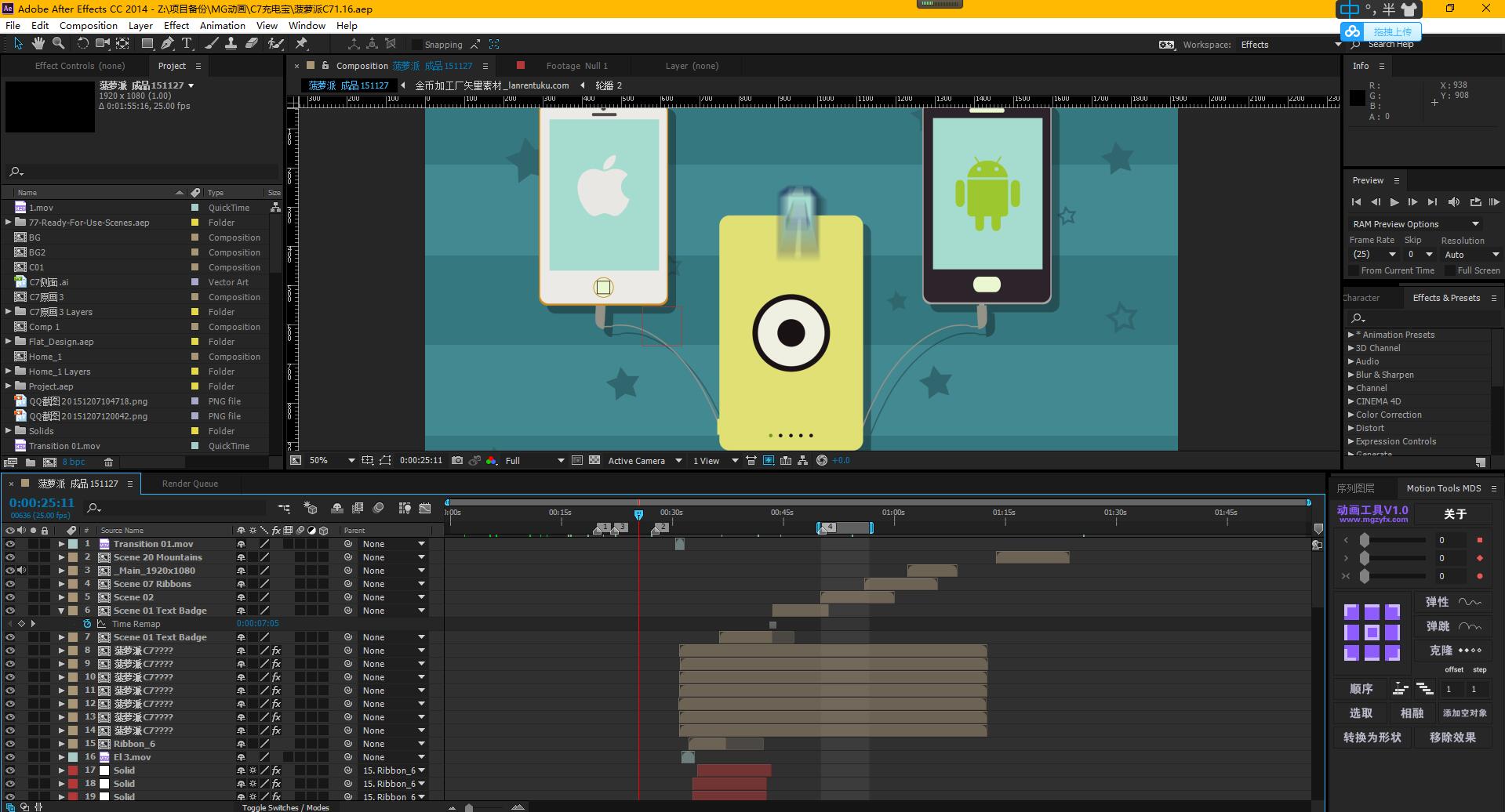Click the first Motion Tools slider handle

pos(1365,540)
